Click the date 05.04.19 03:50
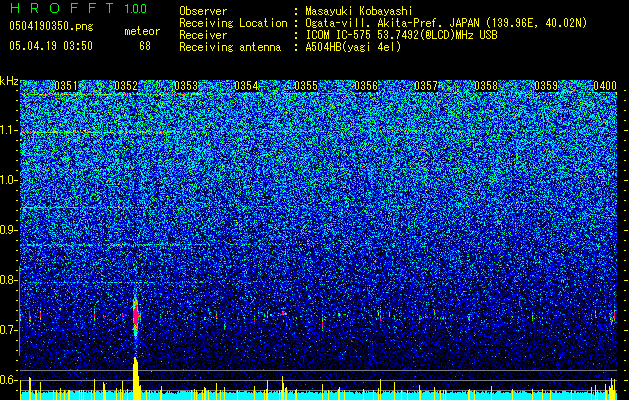 51,46
